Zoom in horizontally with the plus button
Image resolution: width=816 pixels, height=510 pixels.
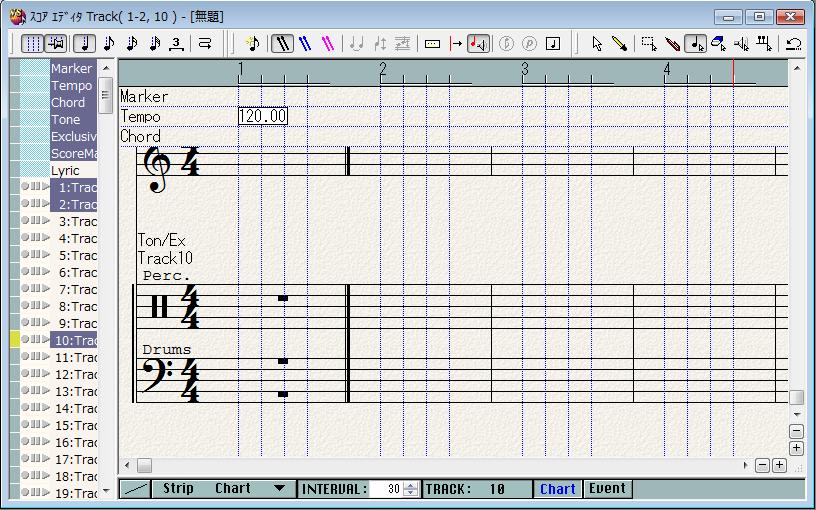779,465
